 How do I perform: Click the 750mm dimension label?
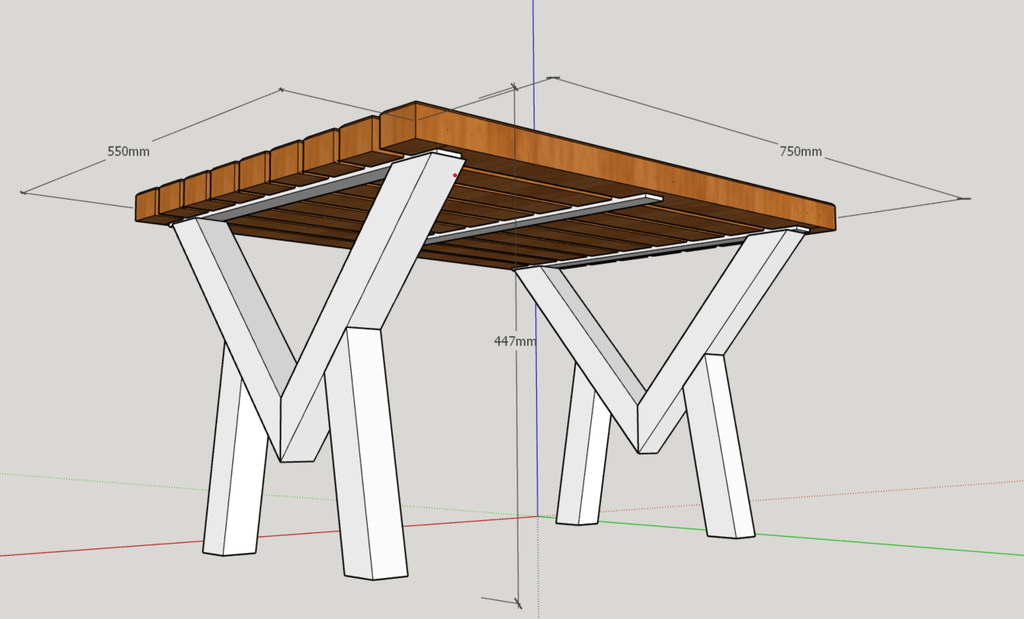click(x=801, y=151)
